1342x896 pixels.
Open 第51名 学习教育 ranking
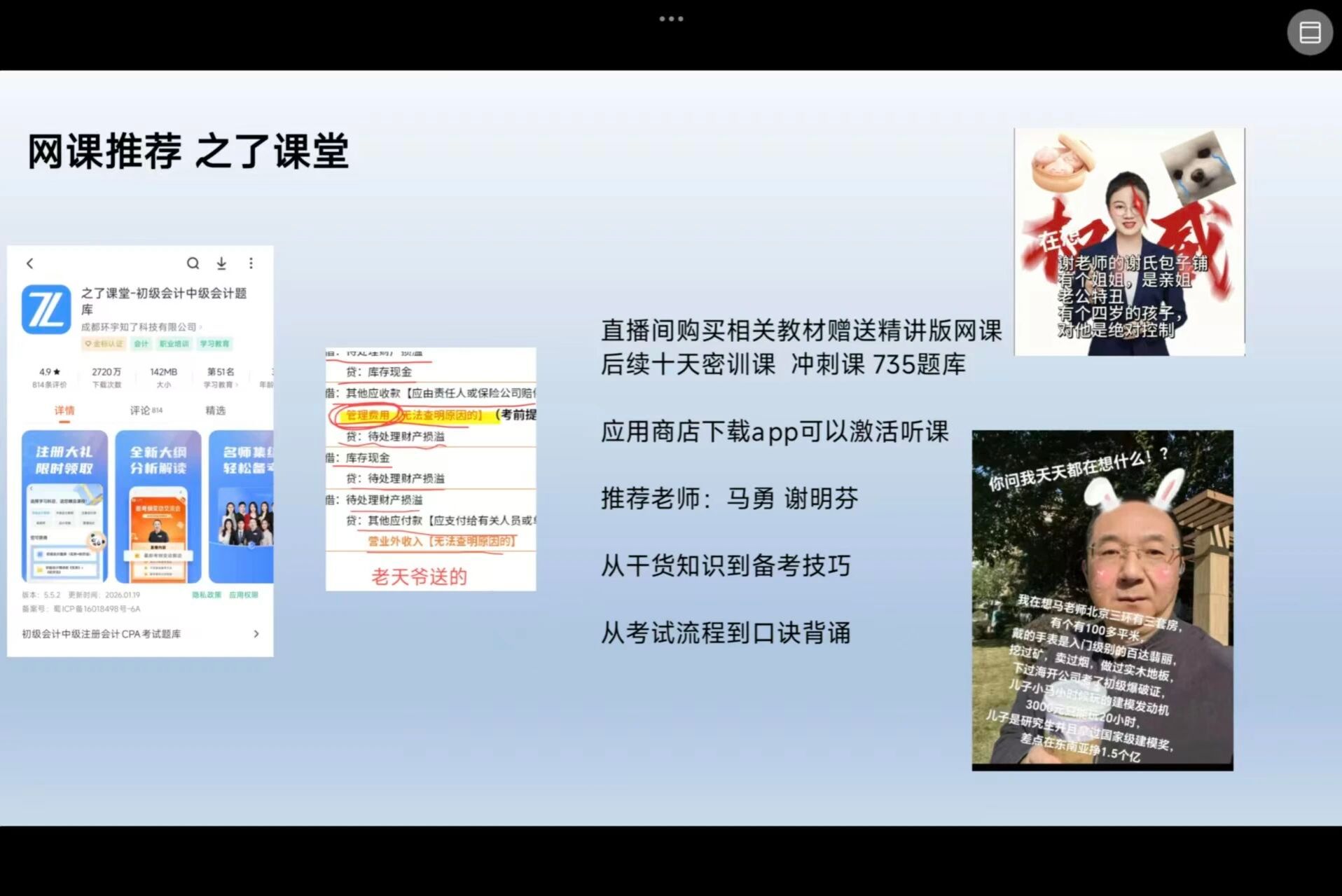pos(220,377)
